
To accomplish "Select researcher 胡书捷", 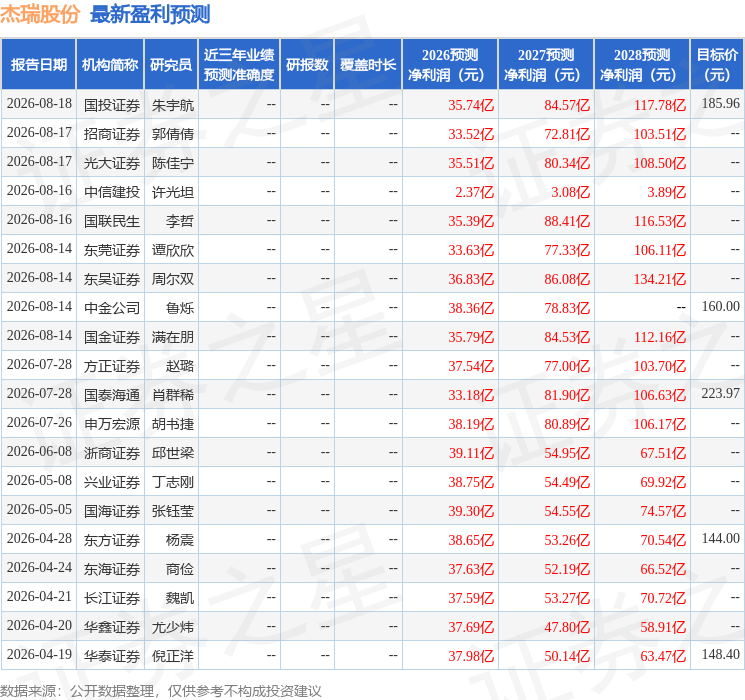I will (x=172, y=423).
